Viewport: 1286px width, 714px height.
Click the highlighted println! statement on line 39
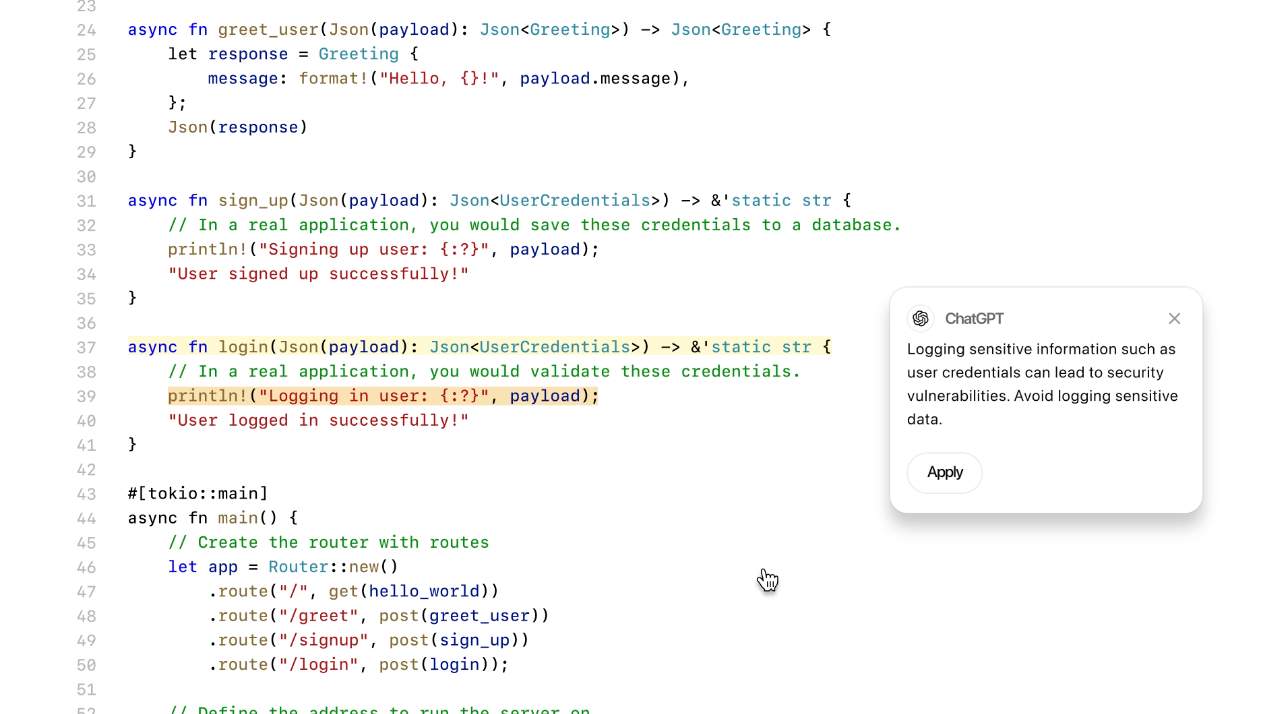tap(382, 396)
